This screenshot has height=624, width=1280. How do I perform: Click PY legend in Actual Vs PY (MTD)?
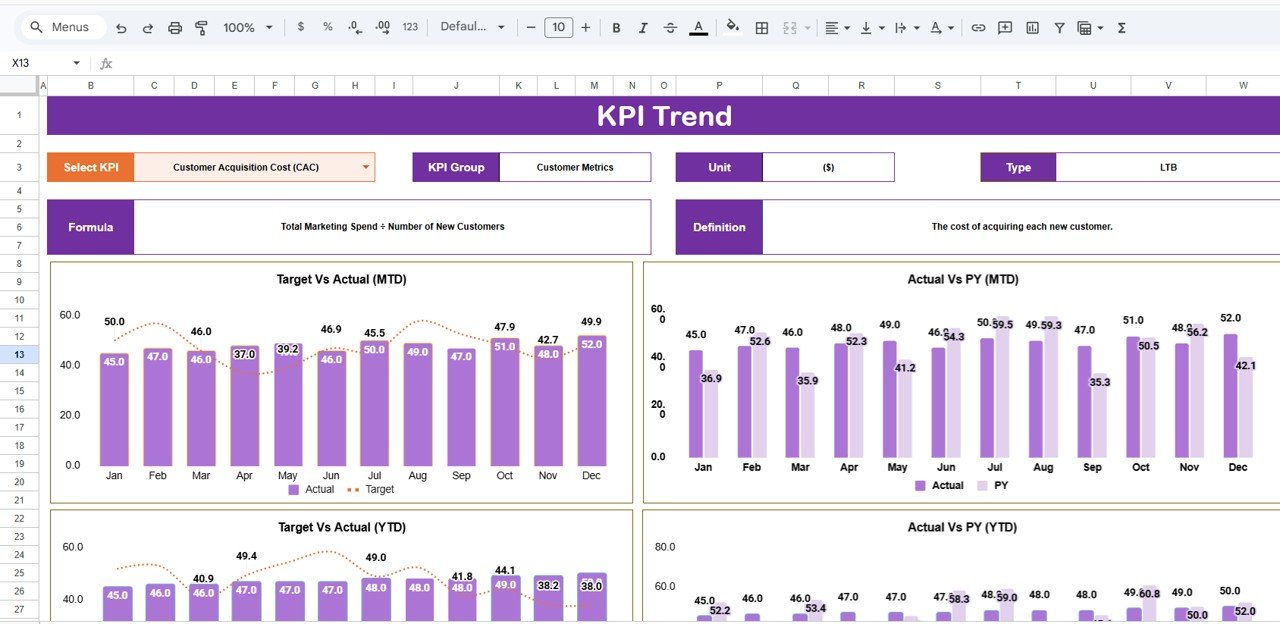(993, 485)
